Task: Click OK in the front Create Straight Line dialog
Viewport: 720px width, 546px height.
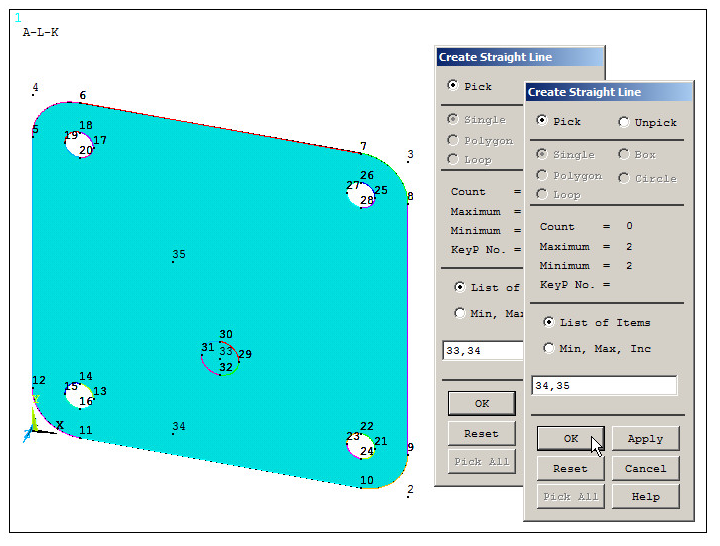Action: tap(570, 439)
